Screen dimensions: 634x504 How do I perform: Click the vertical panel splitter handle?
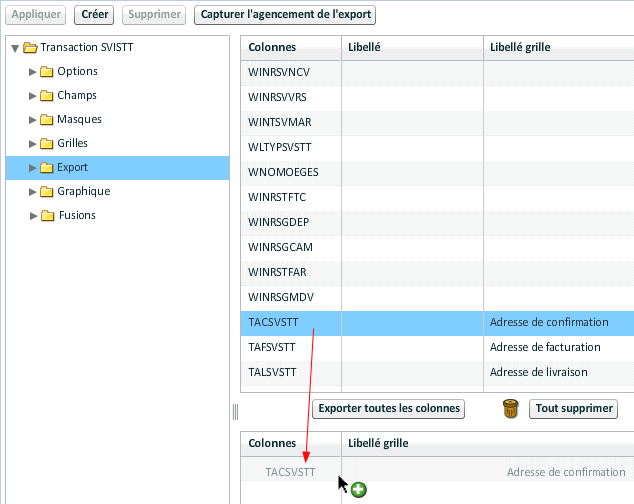pyautogui.click(x=236, y=412)
